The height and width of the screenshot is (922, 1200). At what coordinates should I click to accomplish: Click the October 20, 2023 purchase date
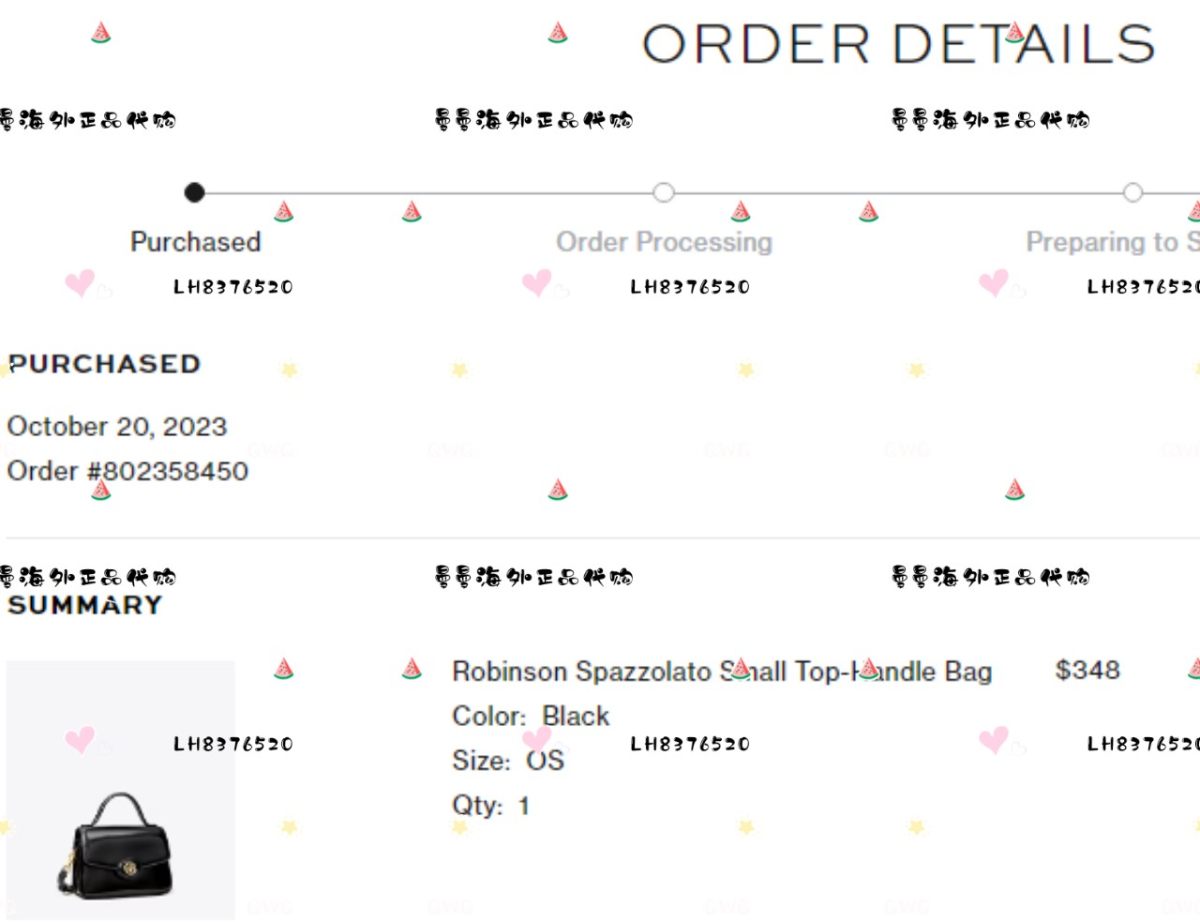[117, 427]
